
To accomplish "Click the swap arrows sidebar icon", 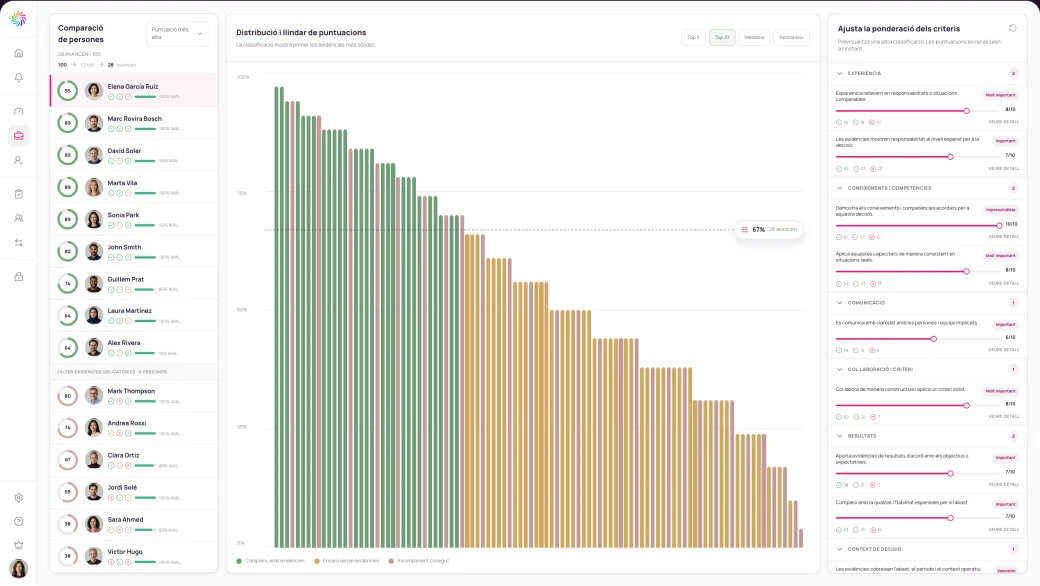I will (x=19, y=243).
